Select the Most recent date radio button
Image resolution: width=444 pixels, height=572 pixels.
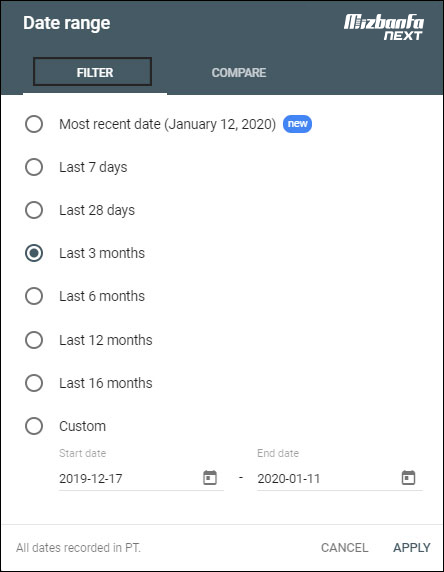(34, 124)
